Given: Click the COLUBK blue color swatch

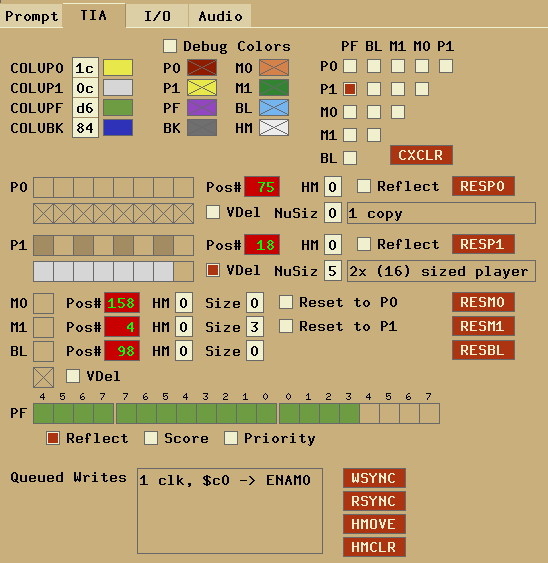Looking at the screenshot, I should (x=118, y=128).
